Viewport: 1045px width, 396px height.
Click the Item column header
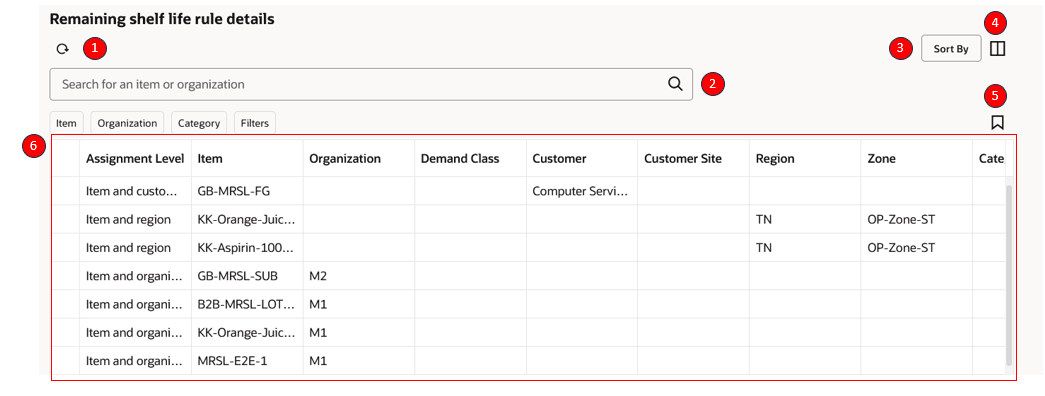tap(247, 159)
